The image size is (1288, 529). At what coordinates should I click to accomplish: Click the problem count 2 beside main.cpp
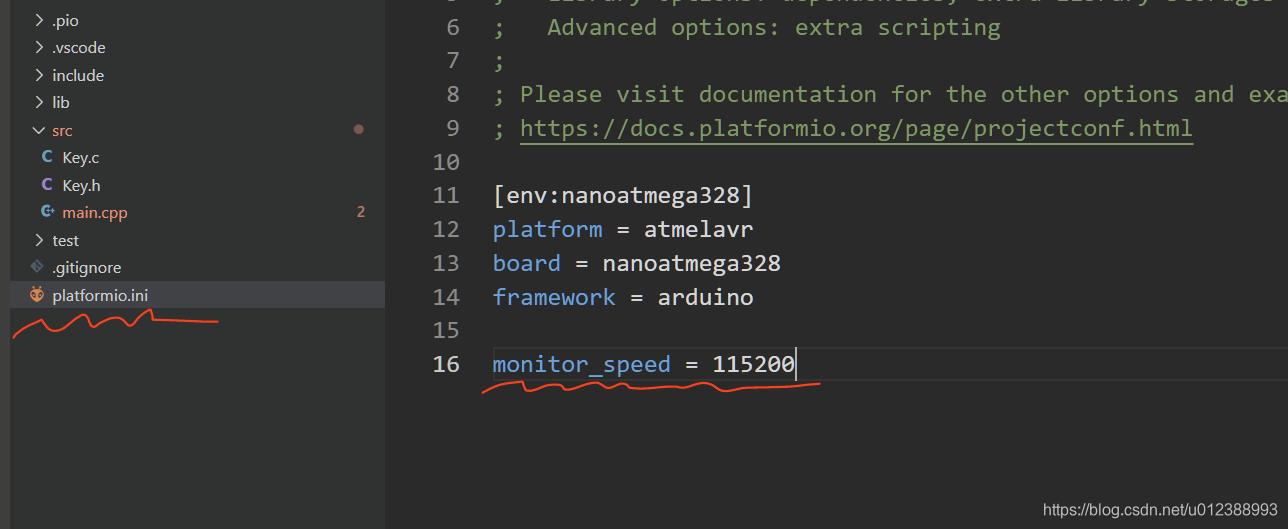click(x=361, y=212)
